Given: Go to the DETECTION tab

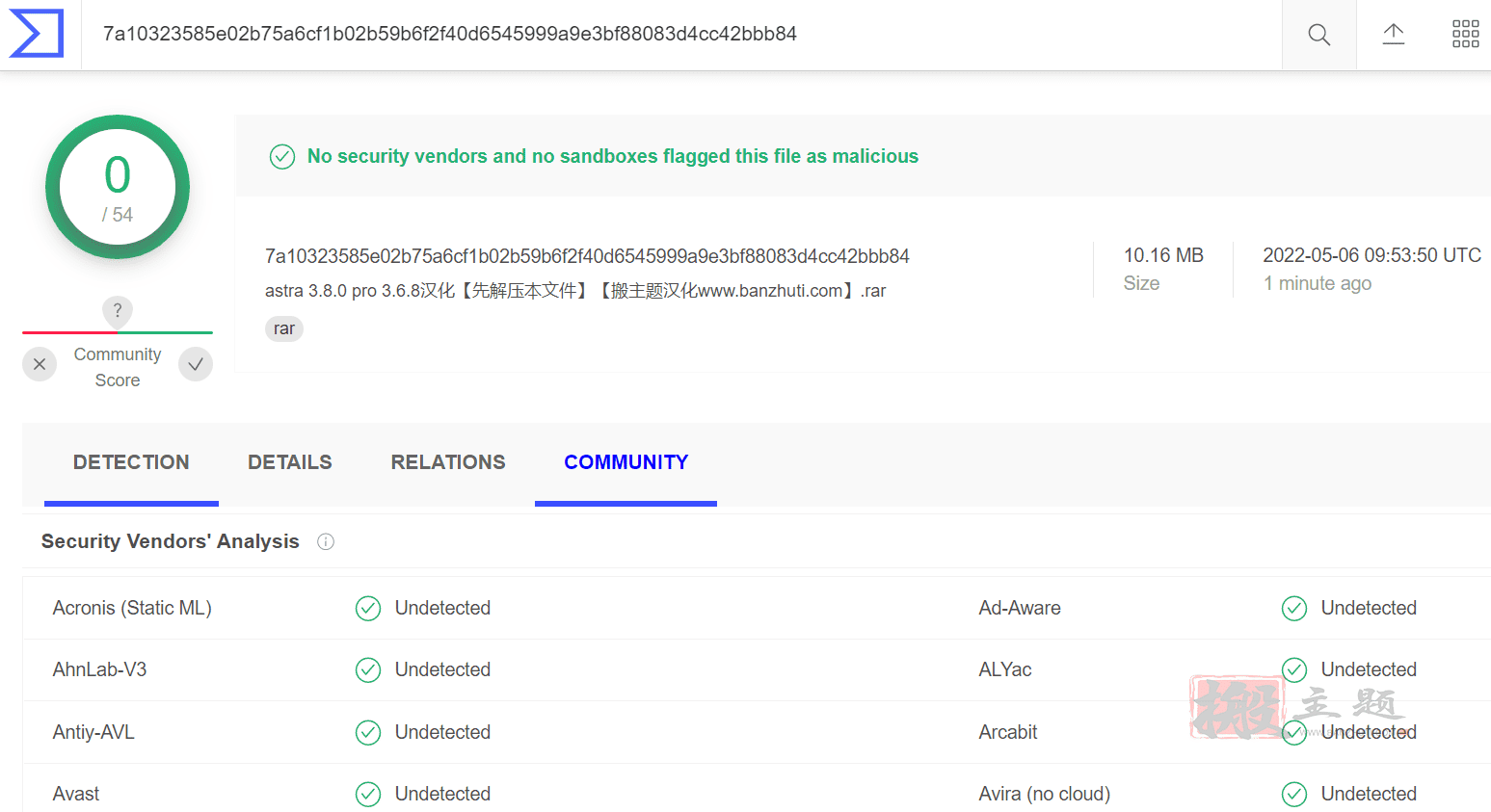Looking at the screenshot, I should point(131,462).
